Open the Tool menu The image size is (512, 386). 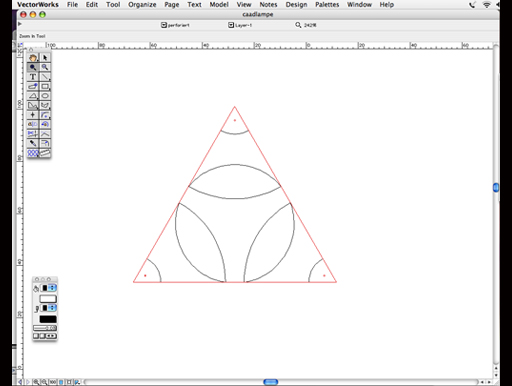(x=113, y=5)
